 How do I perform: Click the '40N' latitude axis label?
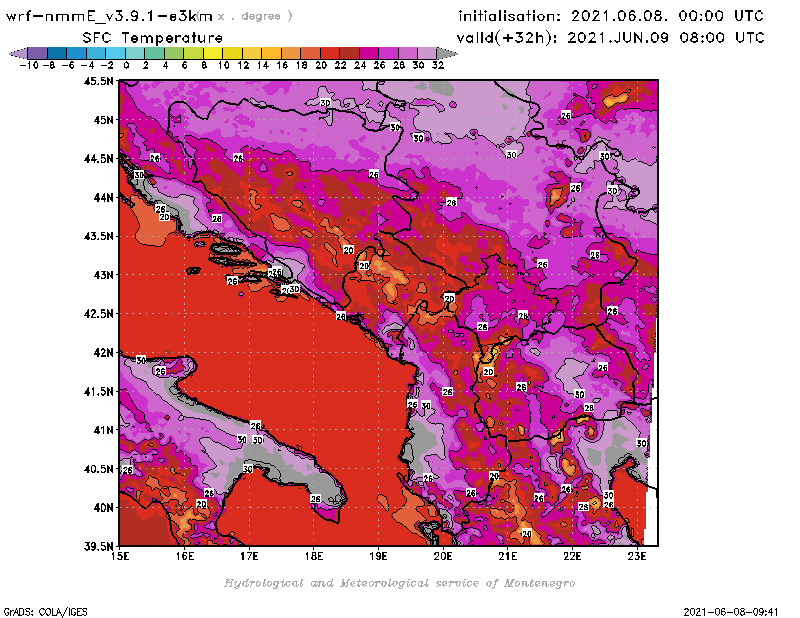(104, 508)
